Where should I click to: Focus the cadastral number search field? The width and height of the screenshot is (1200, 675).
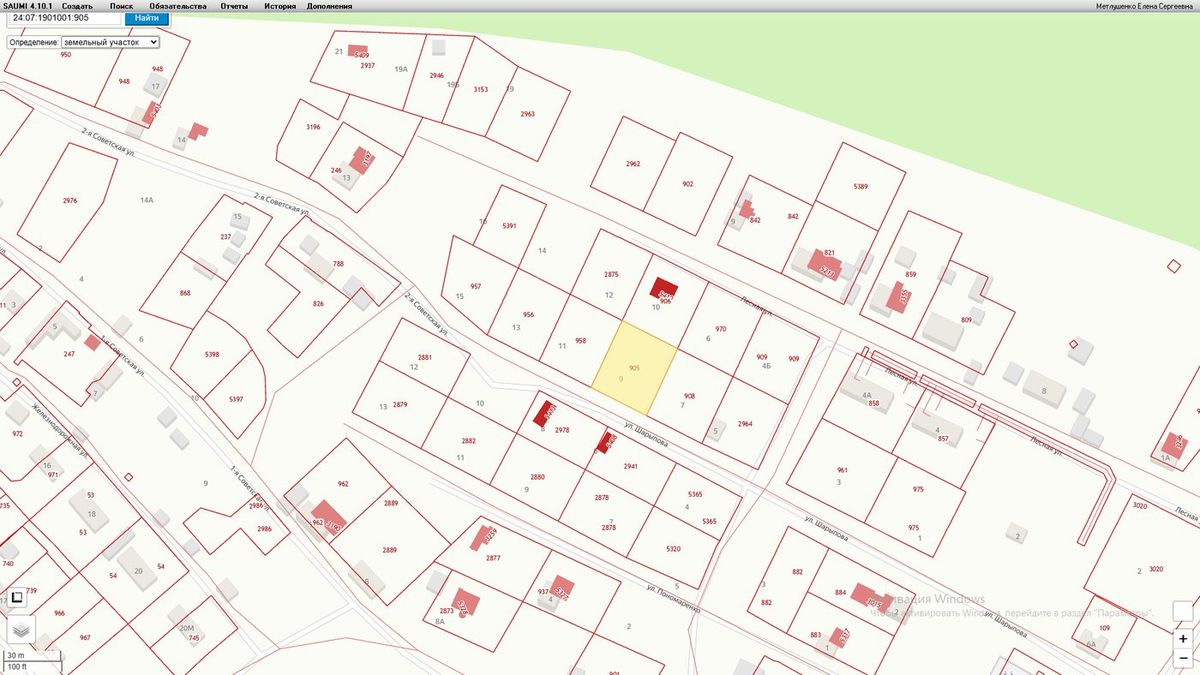66,18
